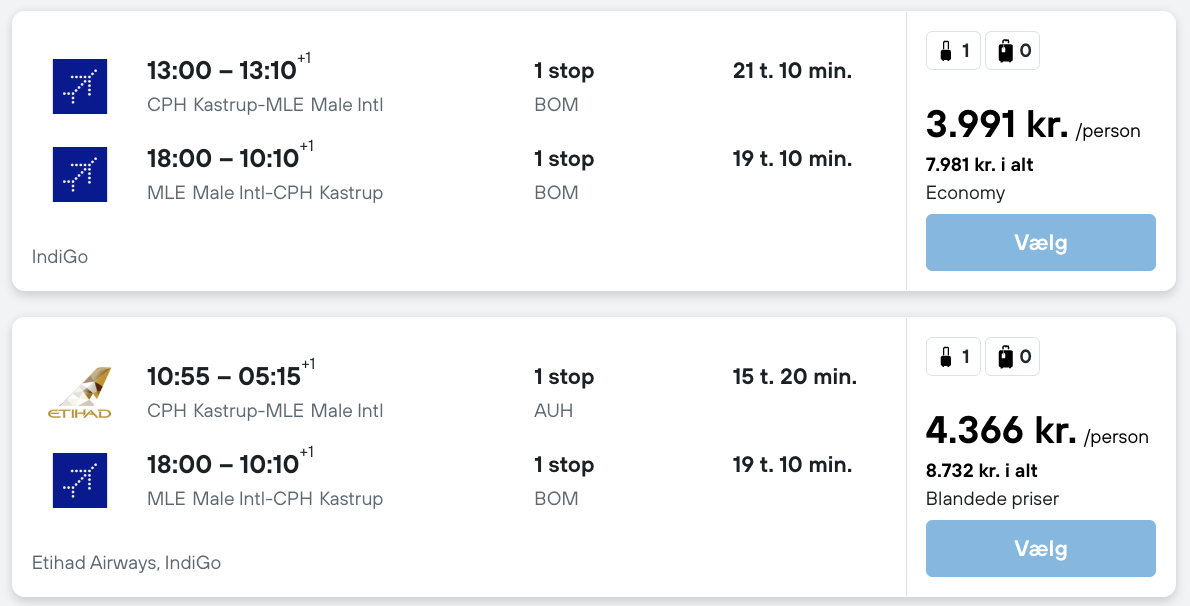Click the IndiGo logo beside the 13:00 departure

[x=80, y=86]
